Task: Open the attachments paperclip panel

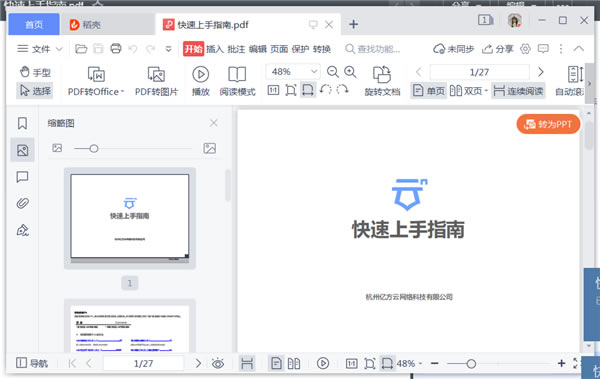Action: click(23, 203)
